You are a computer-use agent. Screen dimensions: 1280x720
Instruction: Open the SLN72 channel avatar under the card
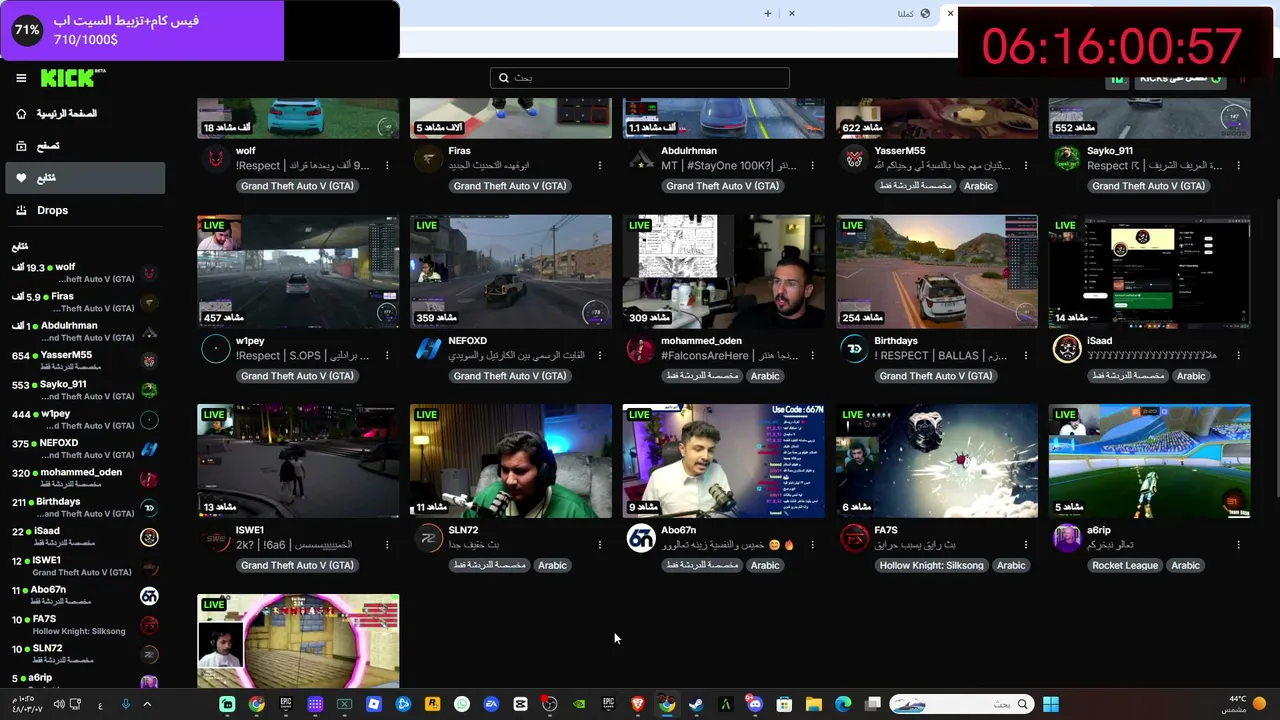(x=429, y=538)
